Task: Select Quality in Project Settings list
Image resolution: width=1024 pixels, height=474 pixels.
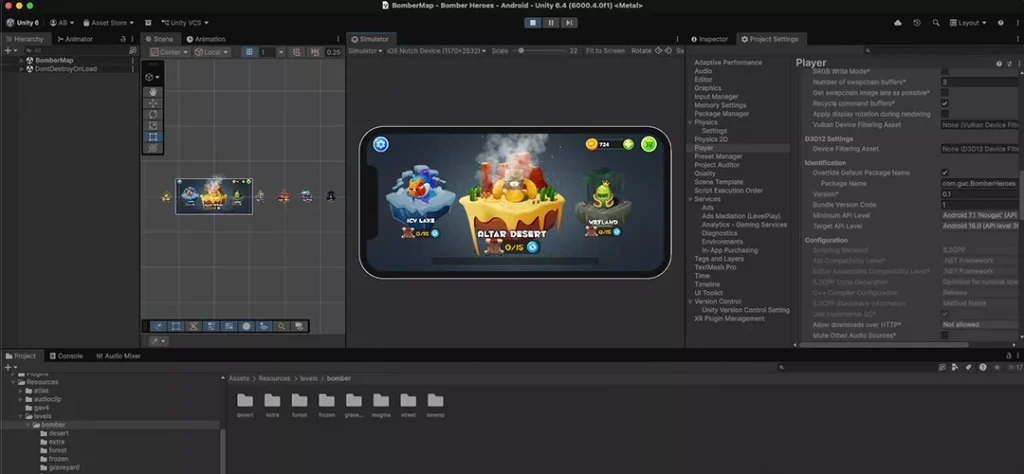Action: (x=705, y=174)
